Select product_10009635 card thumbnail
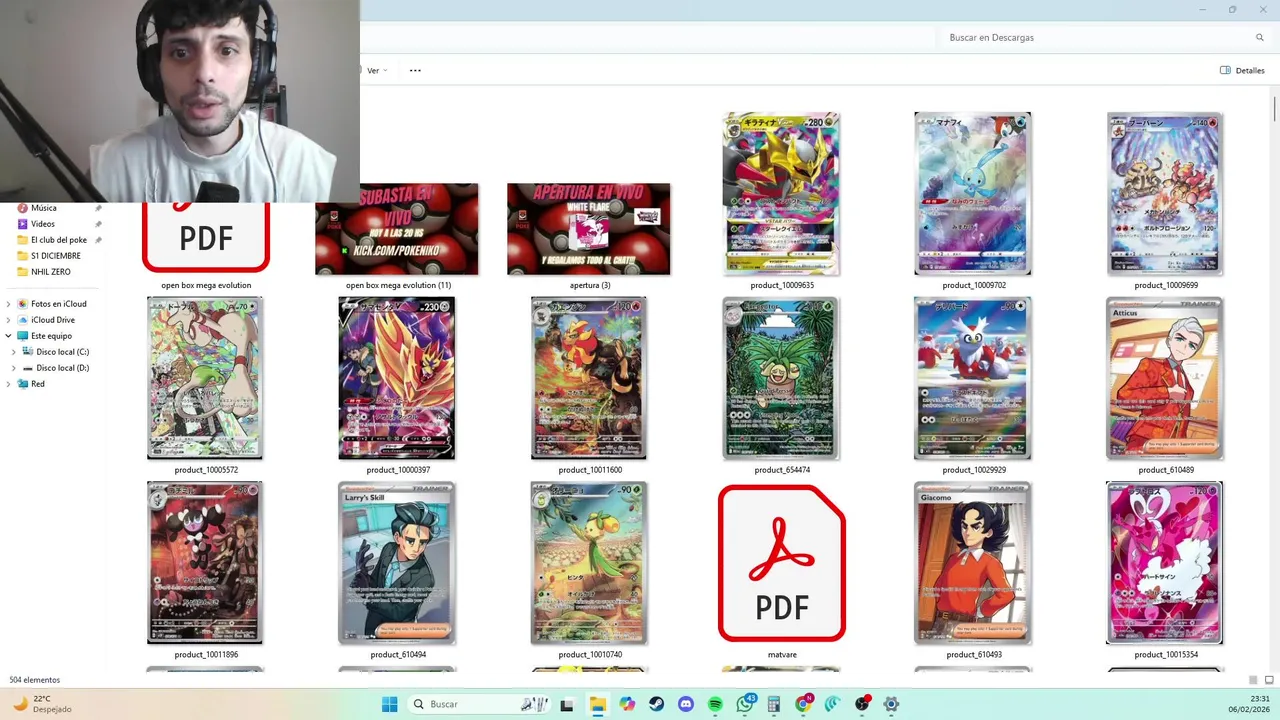 pyautogui.click(x=782, y=194)
